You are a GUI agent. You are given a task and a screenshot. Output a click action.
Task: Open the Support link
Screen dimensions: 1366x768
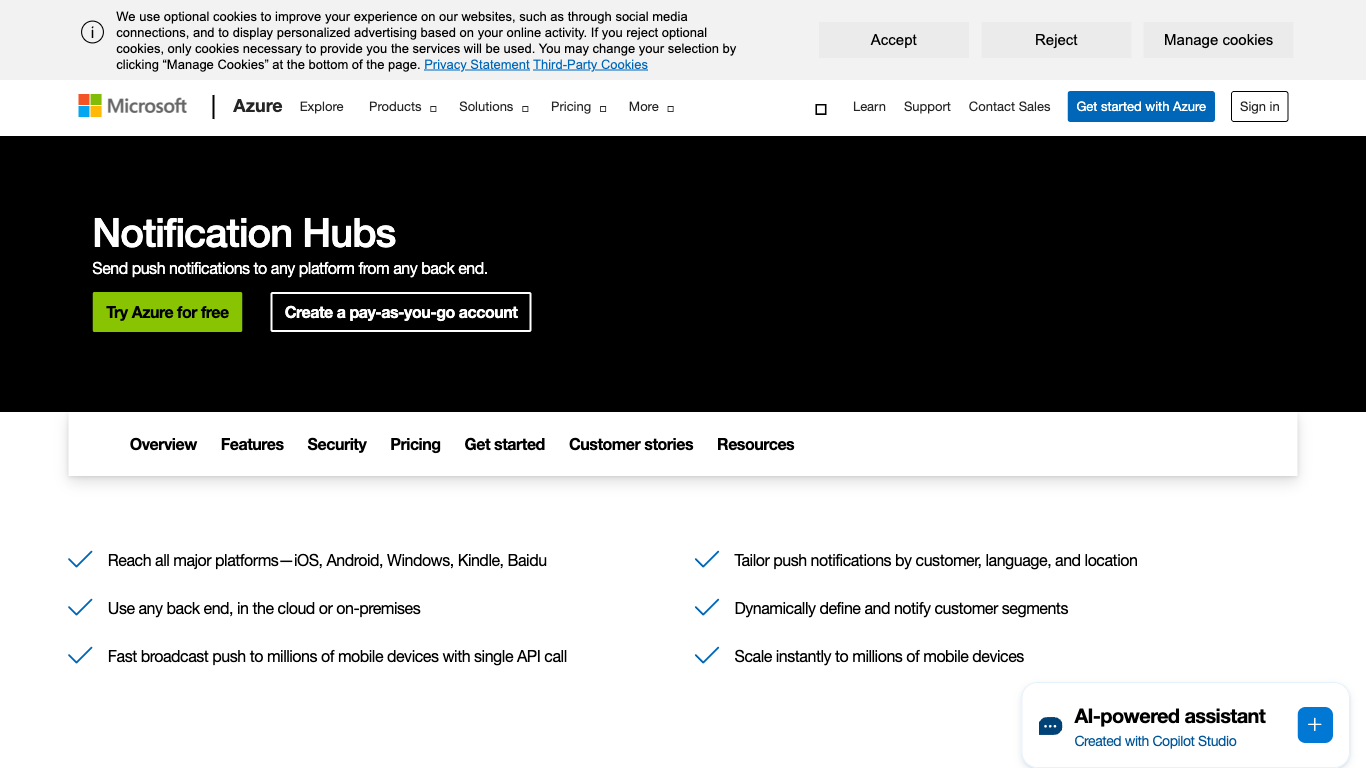click(x=927, y=107)
